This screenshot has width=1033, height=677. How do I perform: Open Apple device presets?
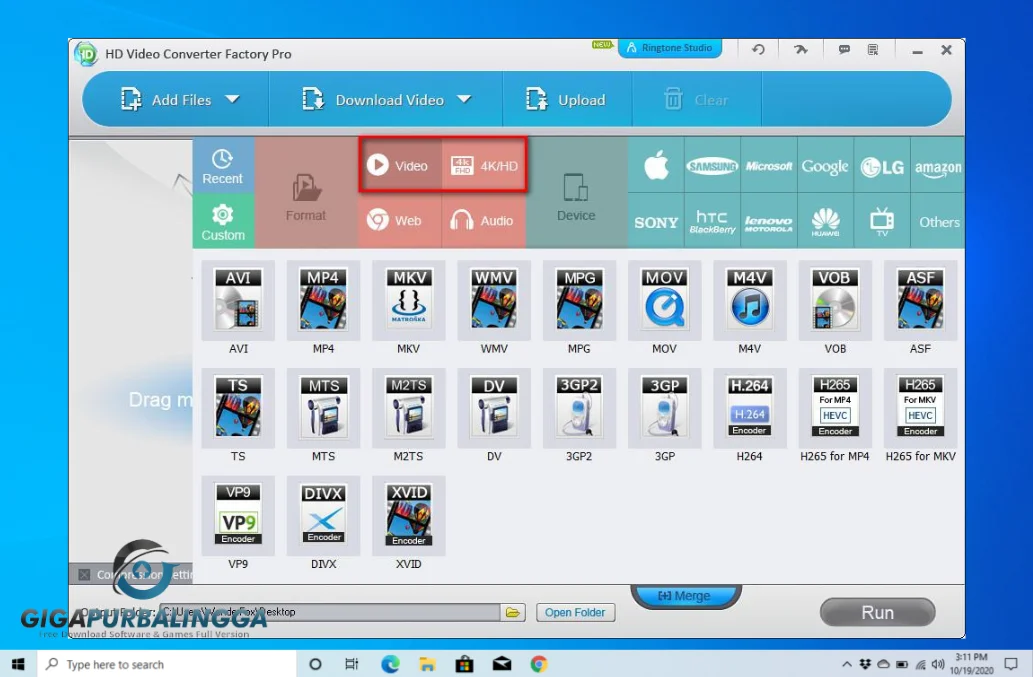(656, 165)
